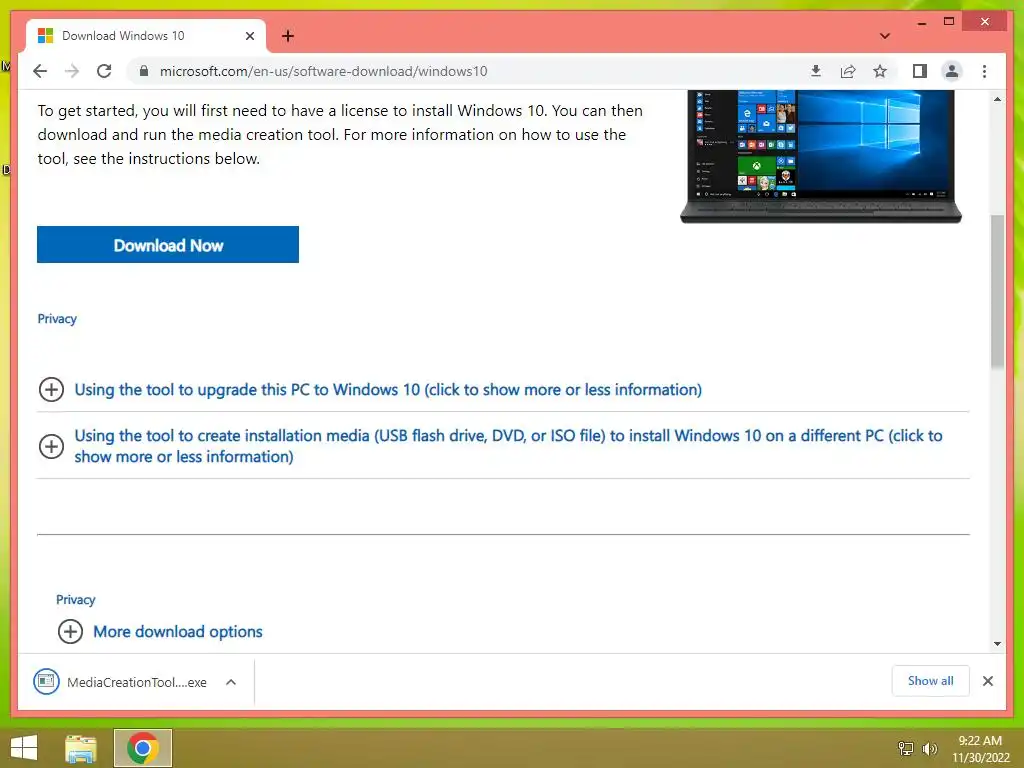Click the Chrome taskbar icon
The width and height of the screenshot is (1024, 768).
pyautogui.click(x=142, y=748)
